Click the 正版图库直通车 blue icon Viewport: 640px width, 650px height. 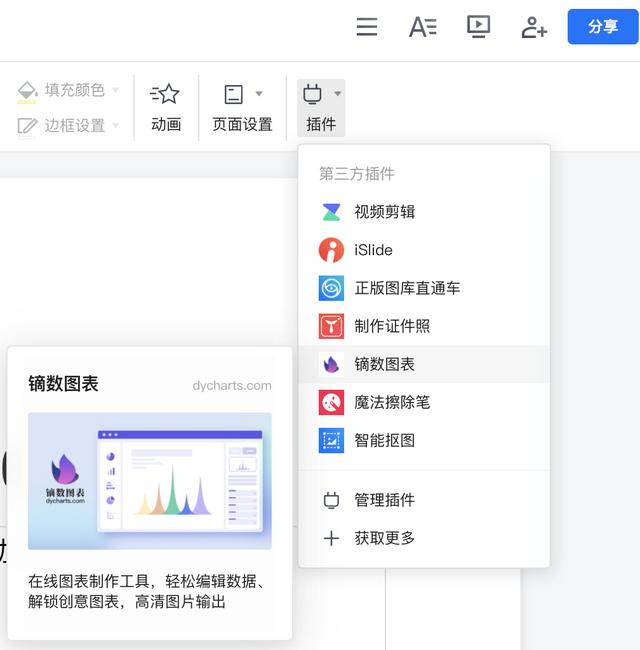coord(331,288)
